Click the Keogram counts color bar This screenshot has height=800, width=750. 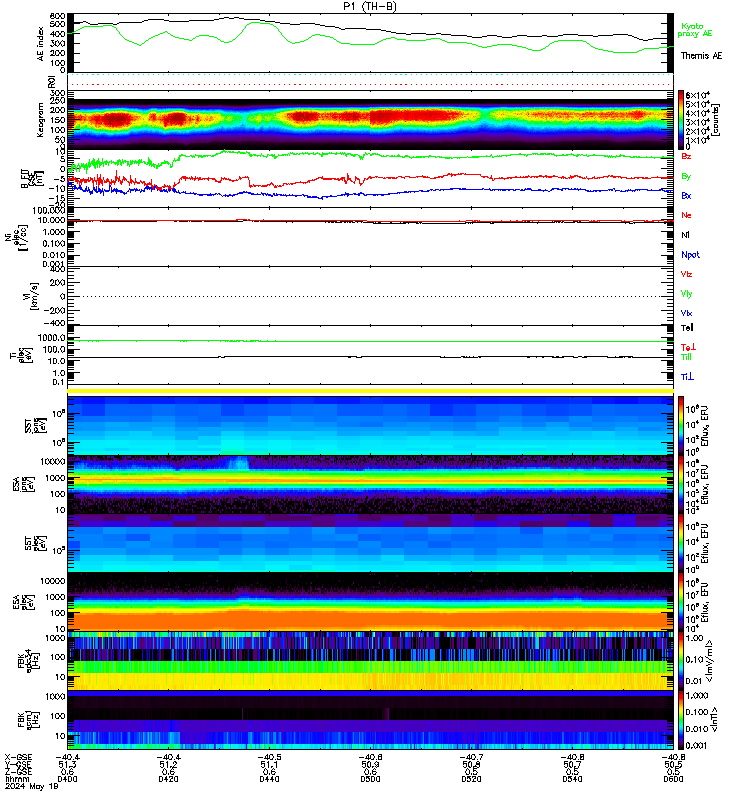681,120
